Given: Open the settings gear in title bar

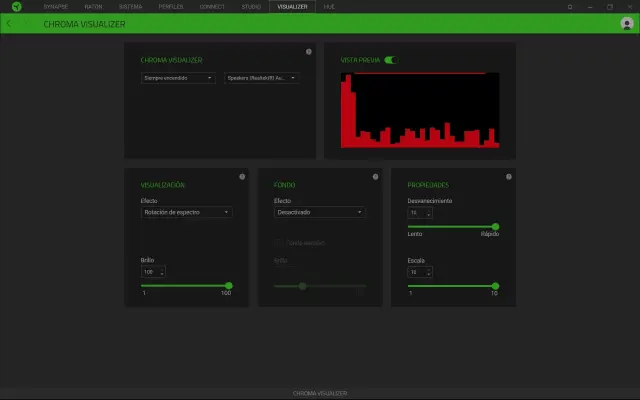Looking at the screenshot, I should tap(570, 6).
